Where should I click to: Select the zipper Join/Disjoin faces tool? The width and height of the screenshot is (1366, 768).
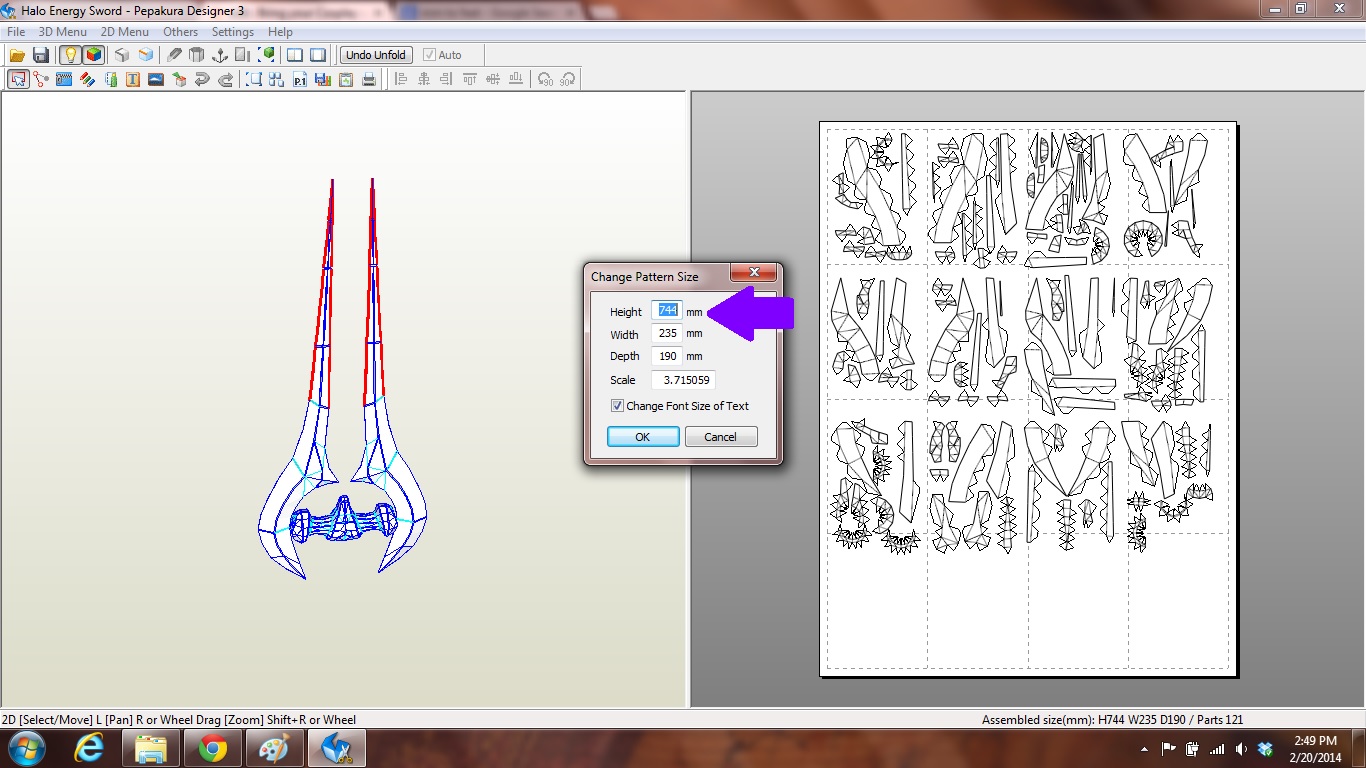click(x=64, y=80)
